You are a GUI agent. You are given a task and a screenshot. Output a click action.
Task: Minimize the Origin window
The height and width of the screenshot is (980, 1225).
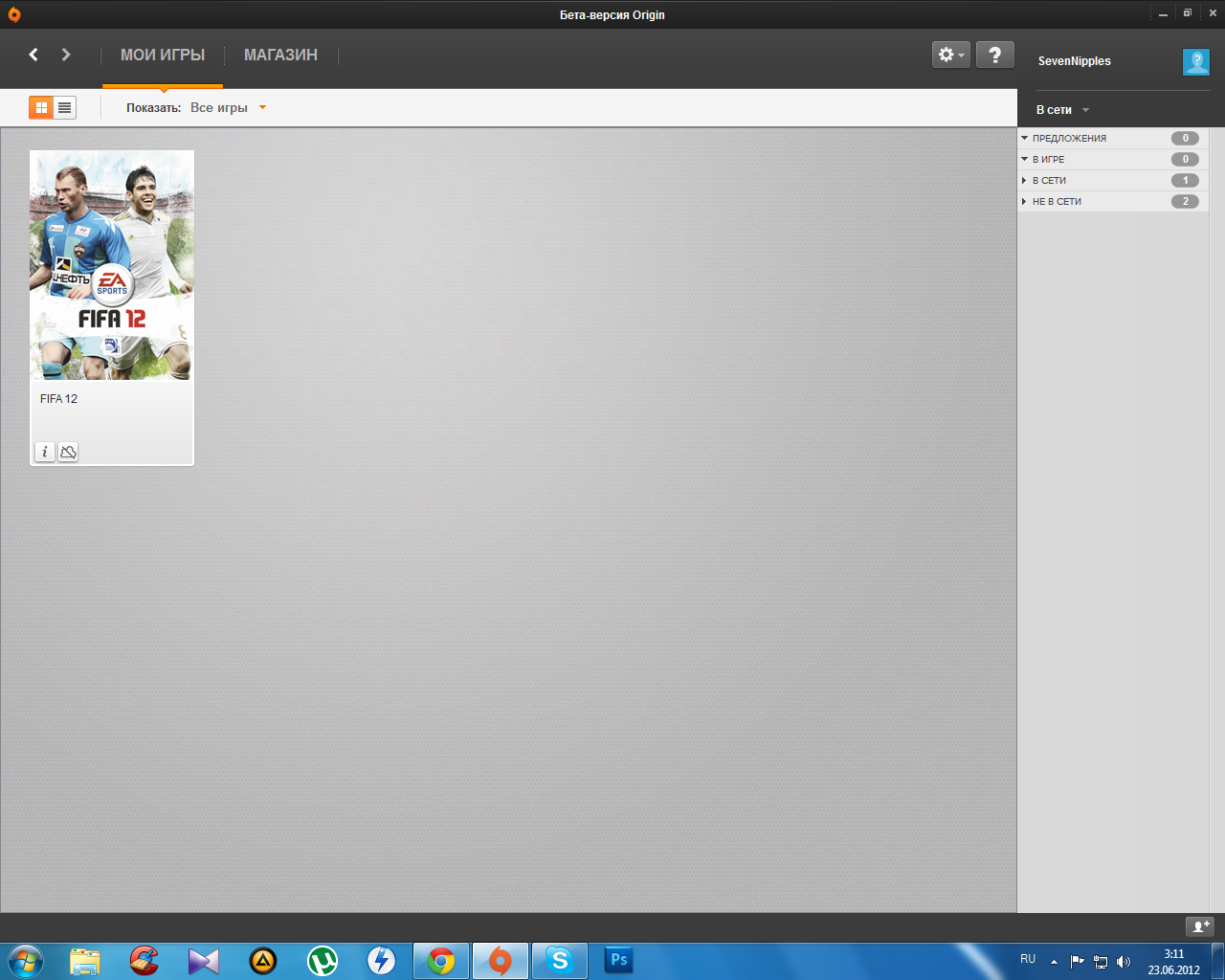tap(1163, 14)
